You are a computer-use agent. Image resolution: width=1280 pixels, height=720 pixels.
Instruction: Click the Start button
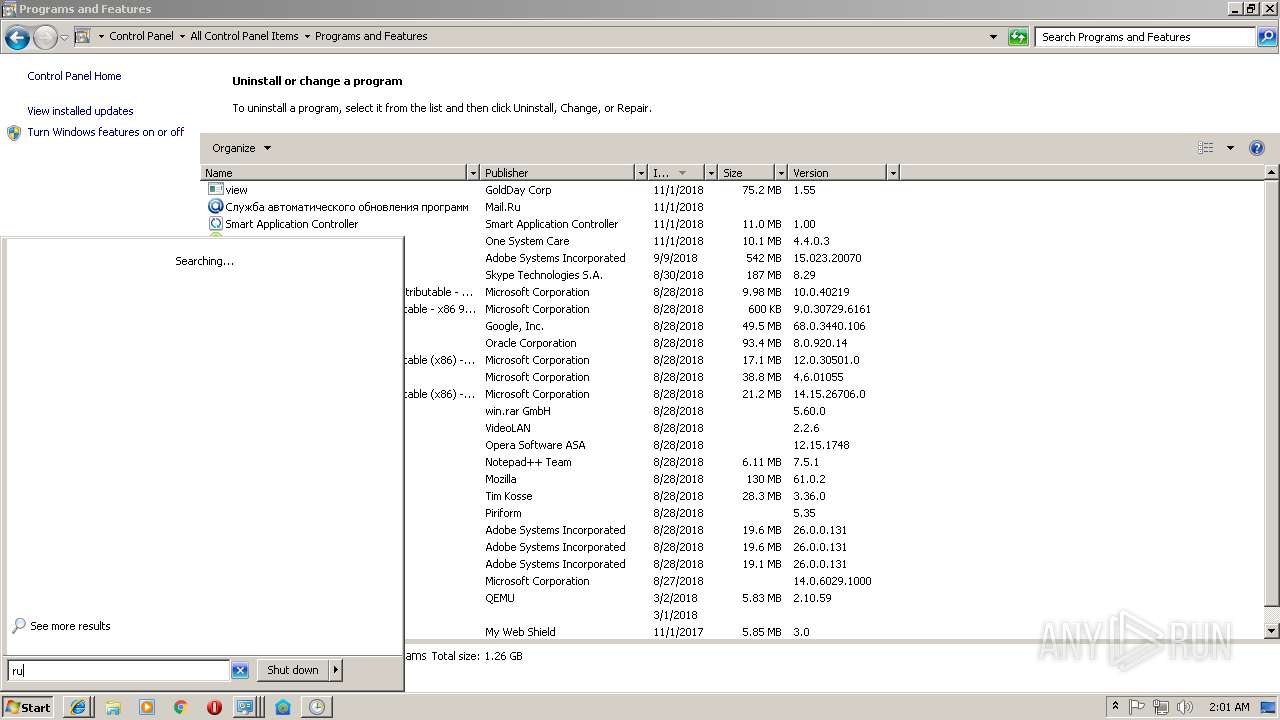[x=28, y=707]
